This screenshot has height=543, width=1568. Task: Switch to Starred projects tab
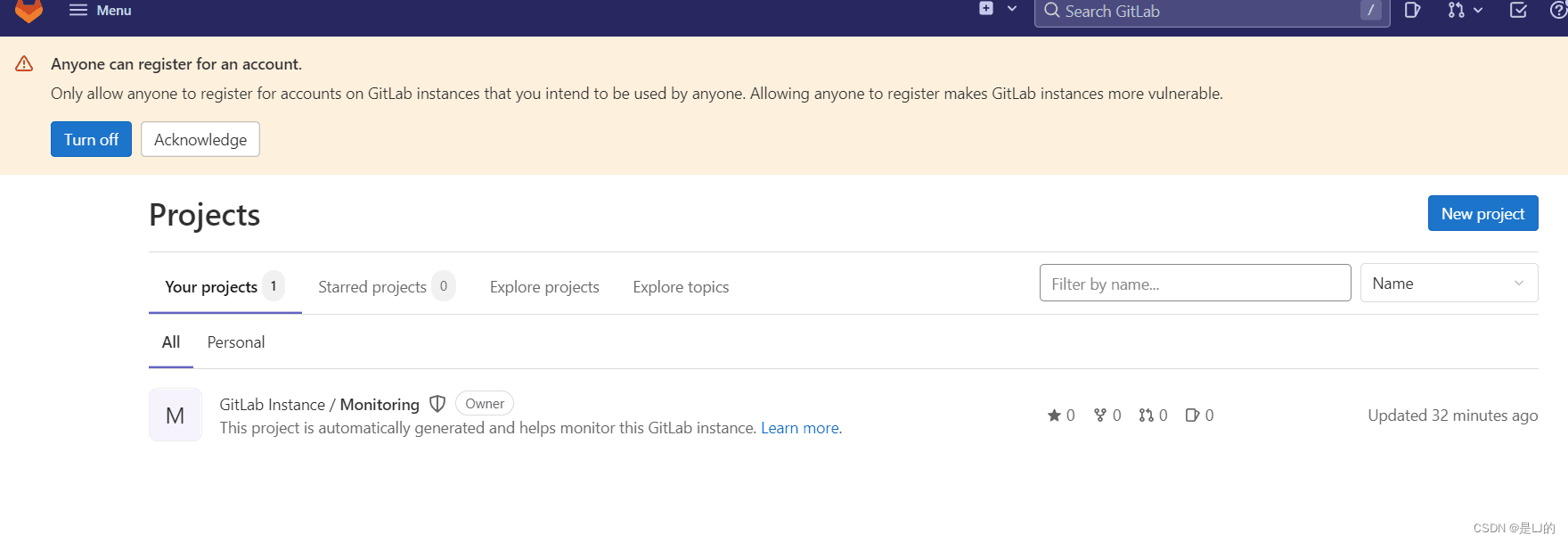click(387, 286)
